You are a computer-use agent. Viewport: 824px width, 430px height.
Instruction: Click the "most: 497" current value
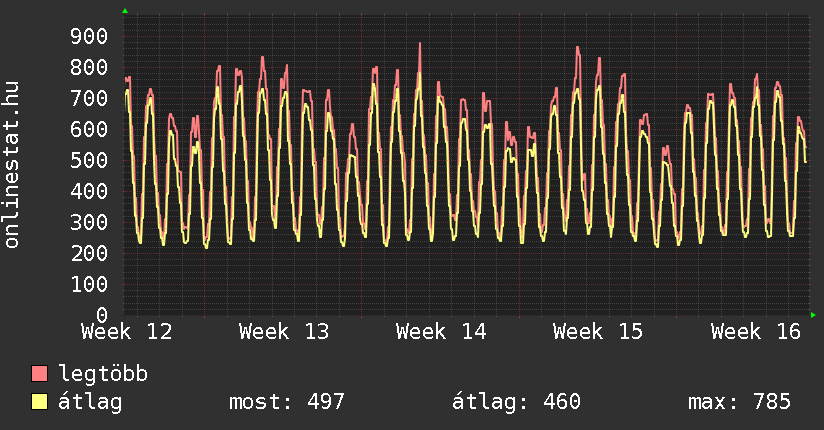pyautogui.click(x=287, y=402)
